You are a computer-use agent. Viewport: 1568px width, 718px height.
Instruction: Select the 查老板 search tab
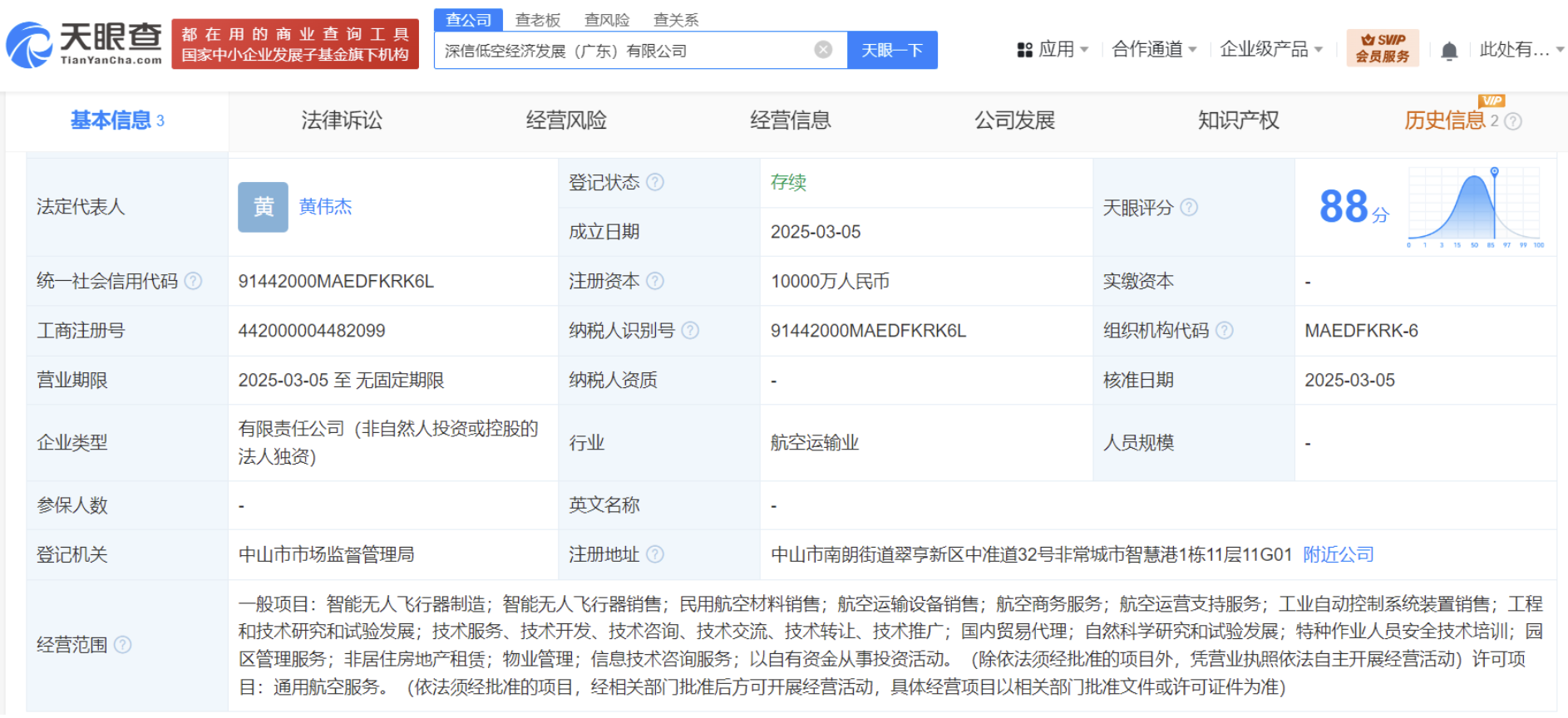[538, 20]
